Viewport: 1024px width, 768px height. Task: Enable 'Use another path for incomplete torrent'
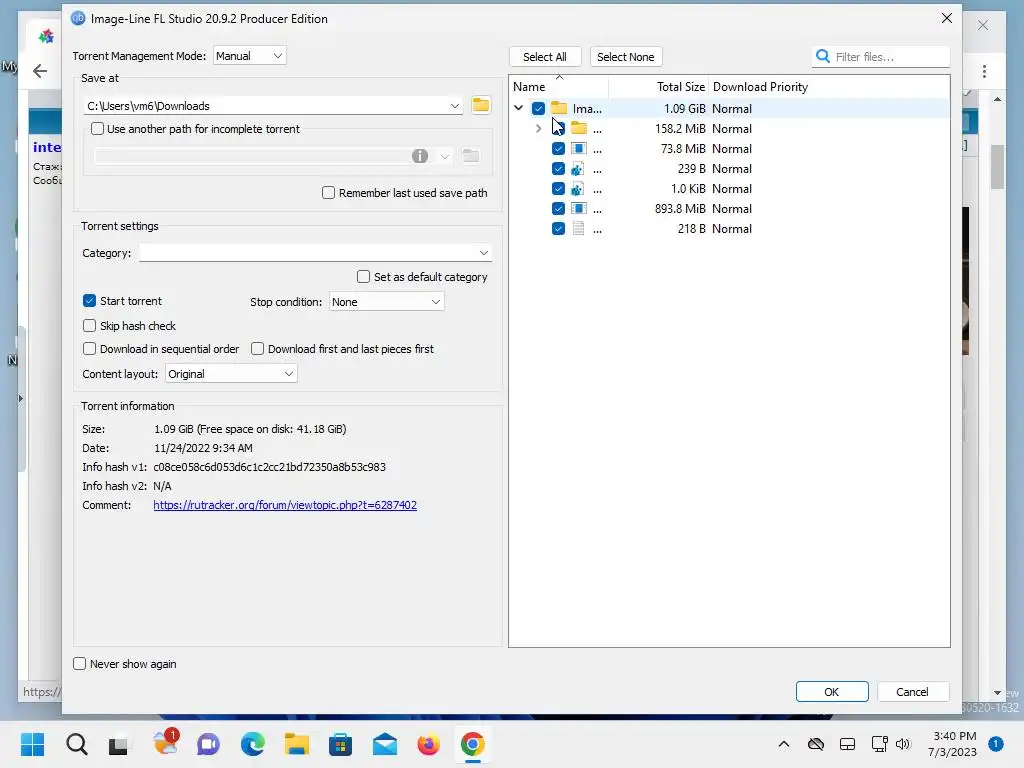pos(97,129)
